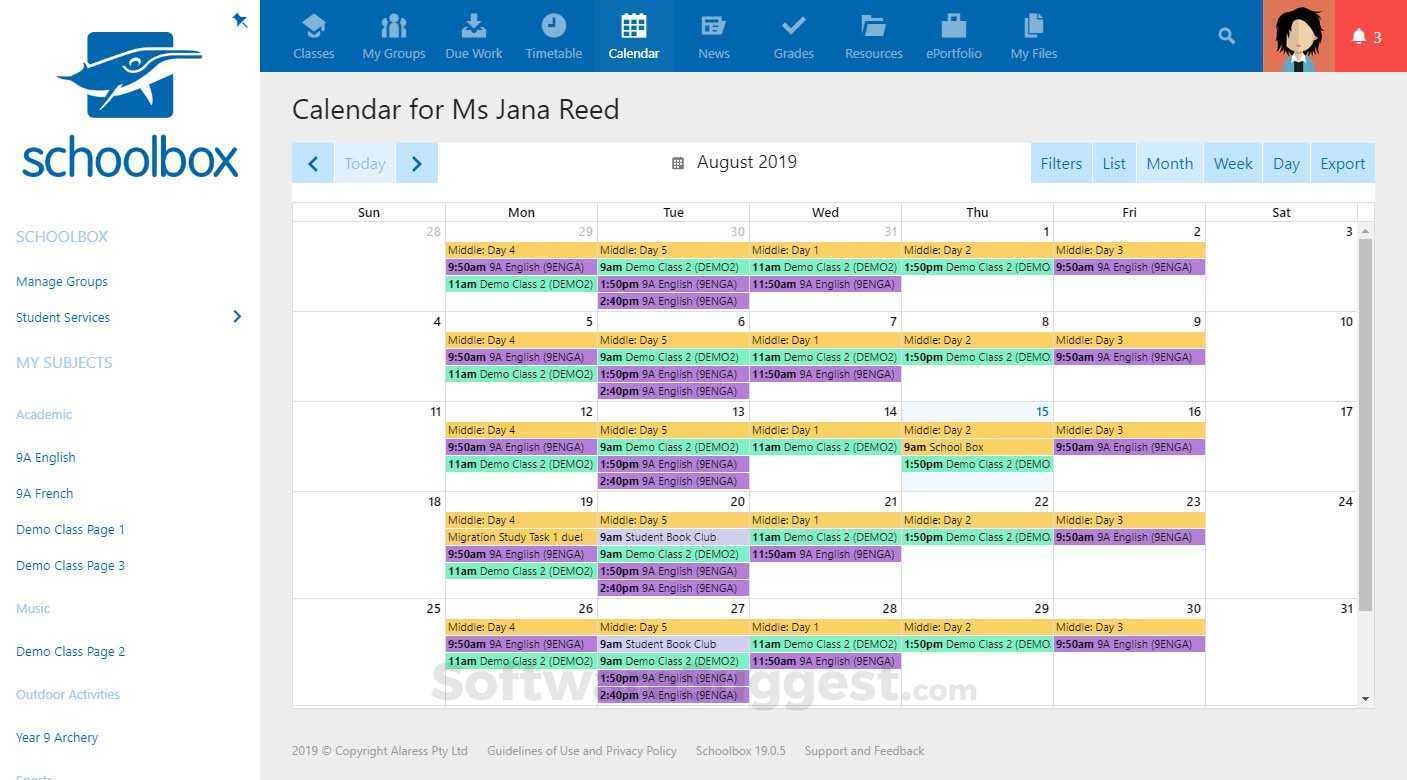Go to next month with forward arrow
1407x780 pixels.
pyautogui.click(x=416, y=163)
